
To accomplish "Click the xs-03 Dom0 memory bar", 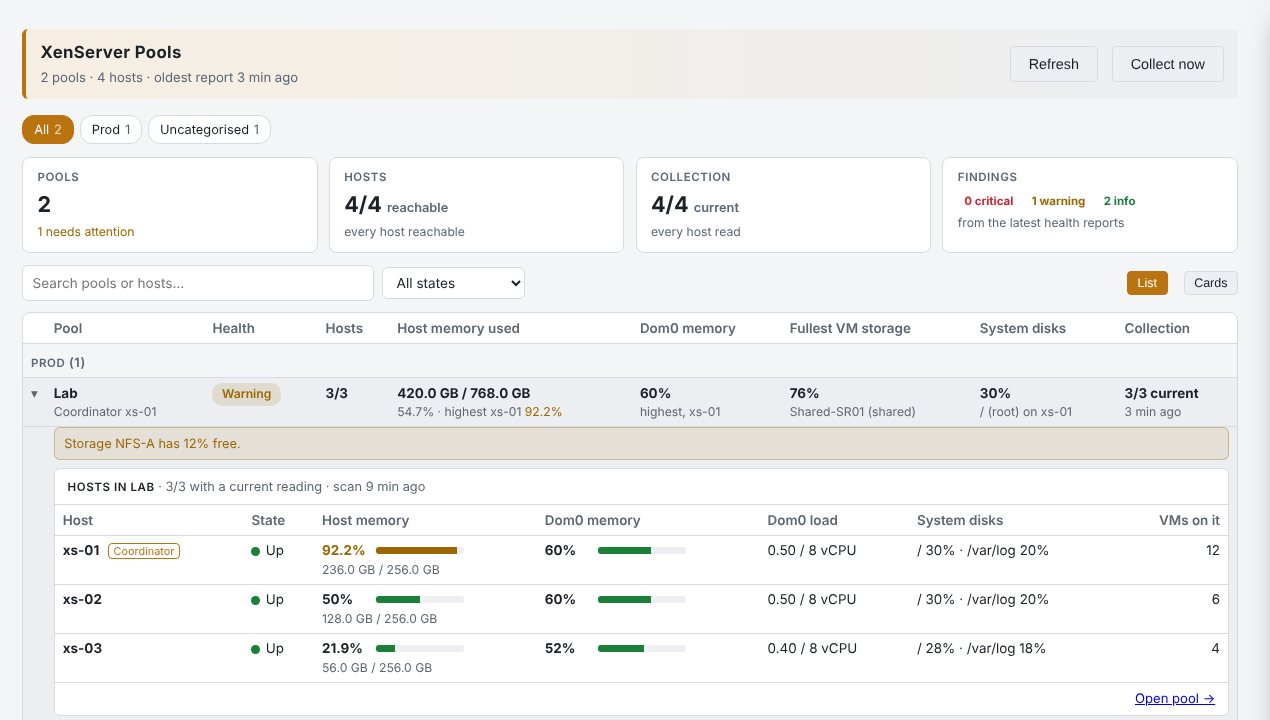I will pyautogui.click(x=642, y=648).
